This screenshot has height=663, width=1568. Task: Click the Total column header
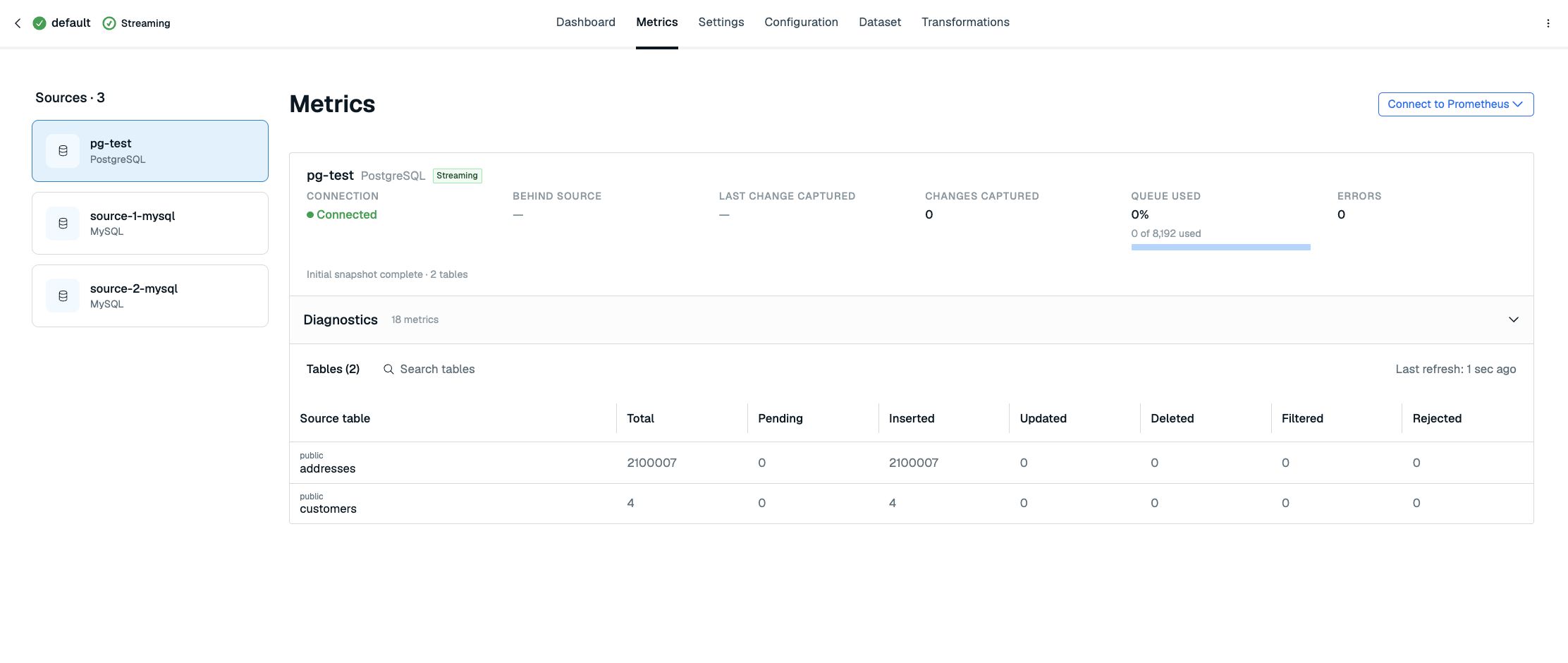(x=640, y=419)
